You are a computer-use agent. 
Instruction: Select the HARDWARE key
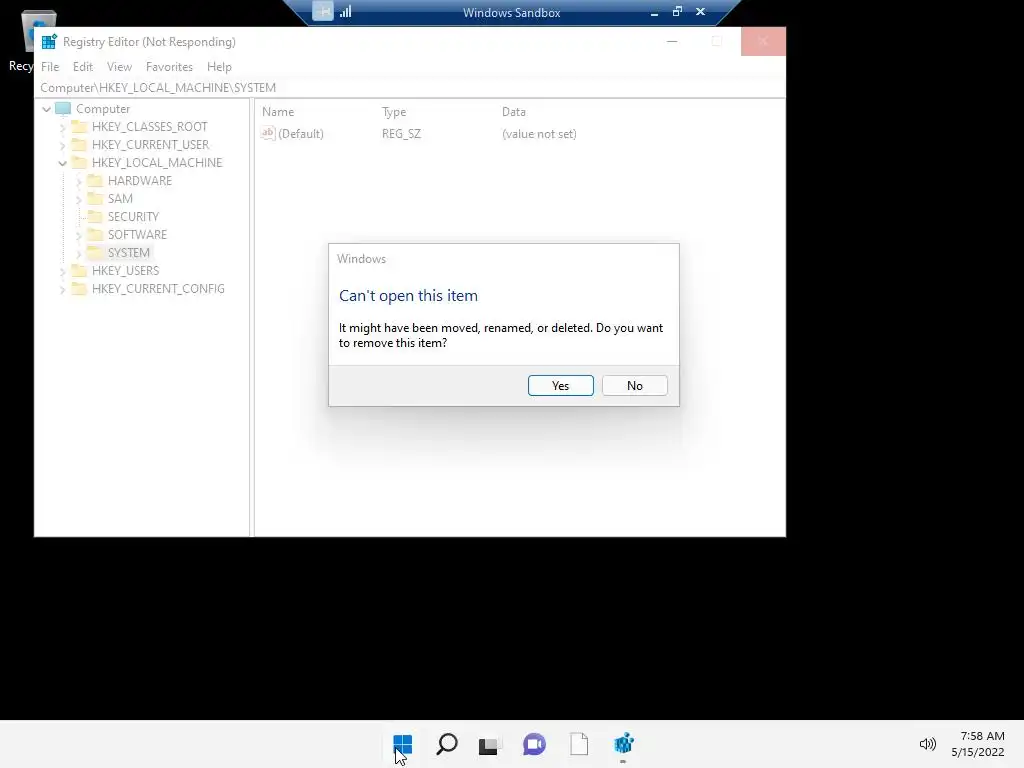pos(140,180)
